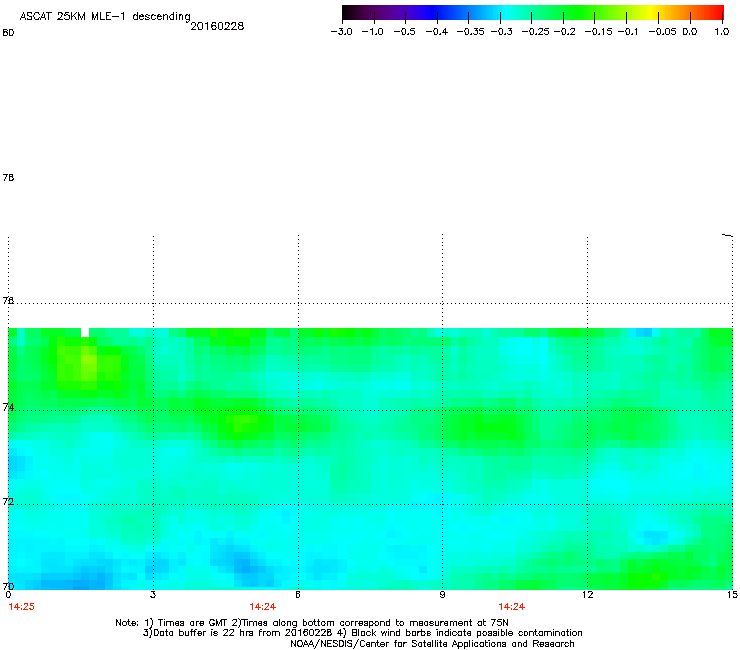Click the "-0.15" color scale label
Image resolution: width=740 pixels, height=650 pixels.
pyautogui.click(x=598, y=32)
